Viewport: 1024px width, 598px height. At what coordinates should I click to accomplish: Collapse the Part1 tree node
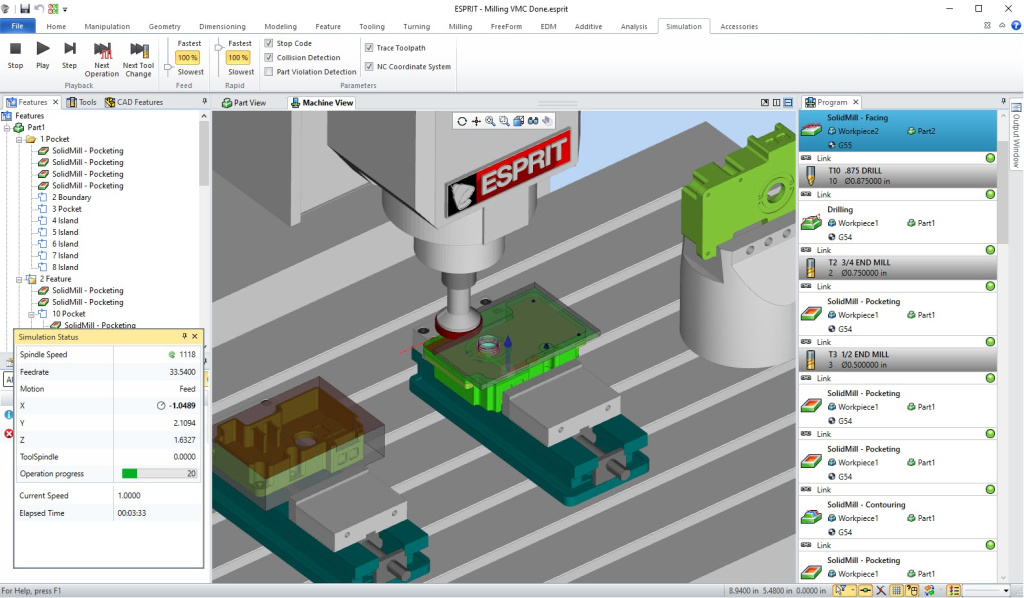click(7, 128)
